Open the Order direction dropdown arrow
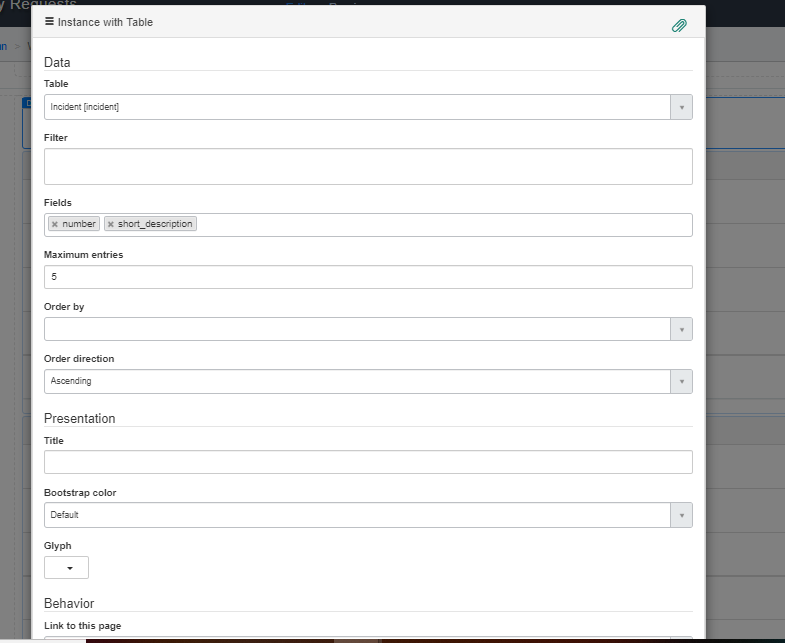Image resolution: width=785 pixels, height=643 pixels. point(681,381)
